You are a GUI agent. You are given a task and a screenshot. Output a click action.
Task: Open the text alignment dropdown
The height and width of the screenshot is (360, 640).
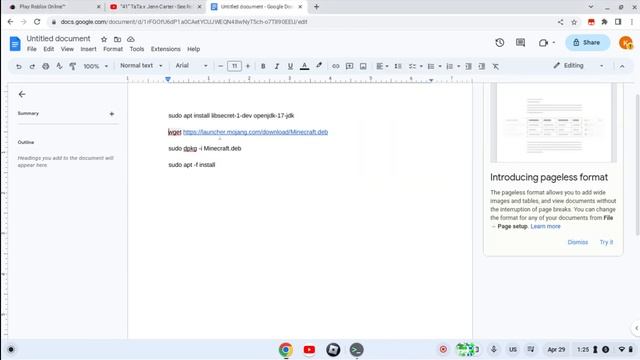pos(382,66)
